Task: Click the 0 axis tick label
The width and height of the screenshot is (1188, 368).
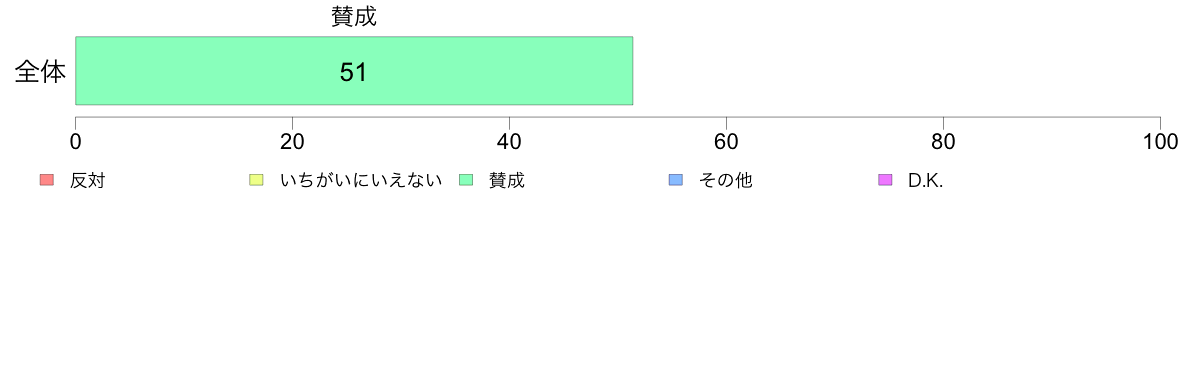Action: point(76,142)
